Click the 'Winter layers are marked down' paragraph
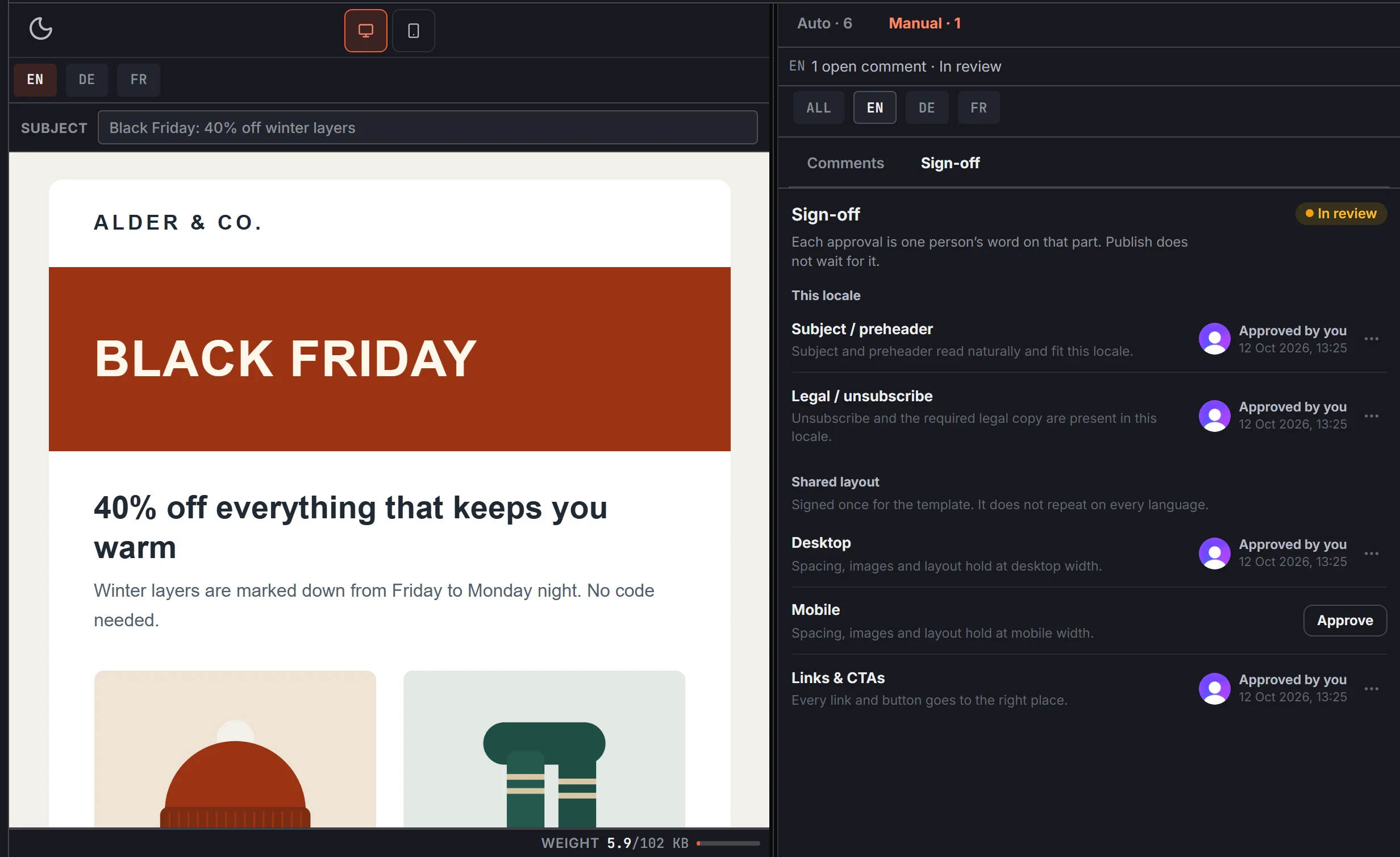The height and width of the screenshot is (857, 1400). 374,605
